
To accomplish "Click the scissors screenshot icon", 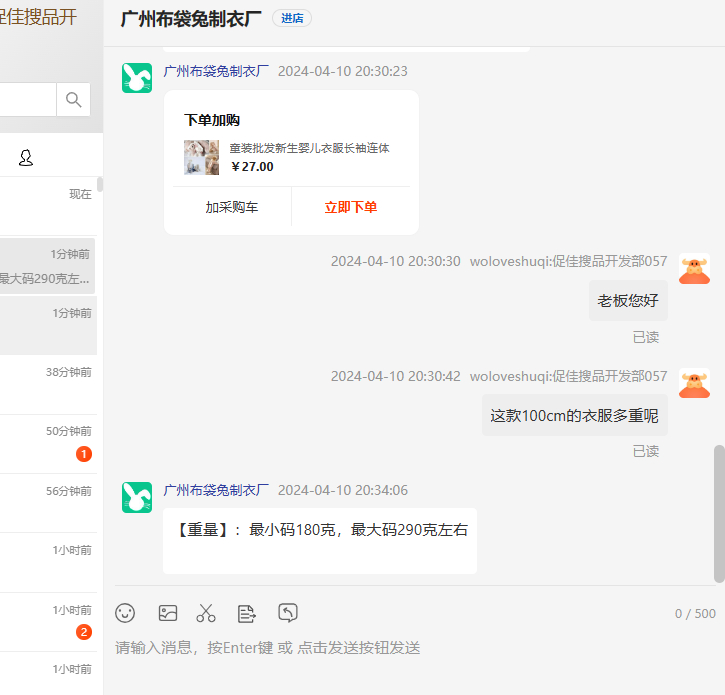I will [206, 613].
